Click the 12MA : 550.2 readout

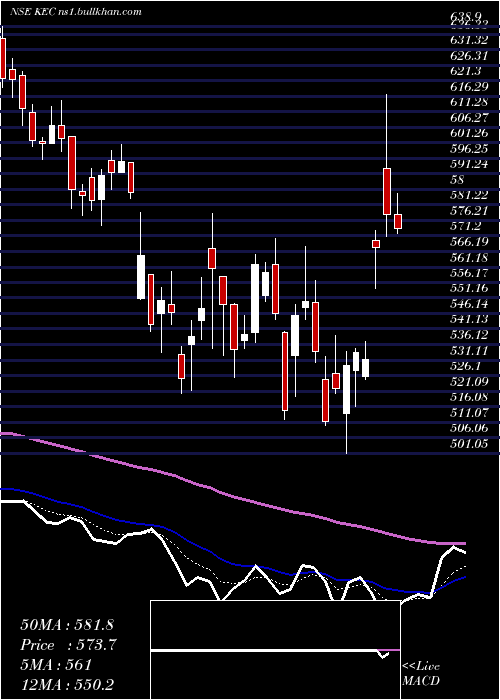(69, 684)
